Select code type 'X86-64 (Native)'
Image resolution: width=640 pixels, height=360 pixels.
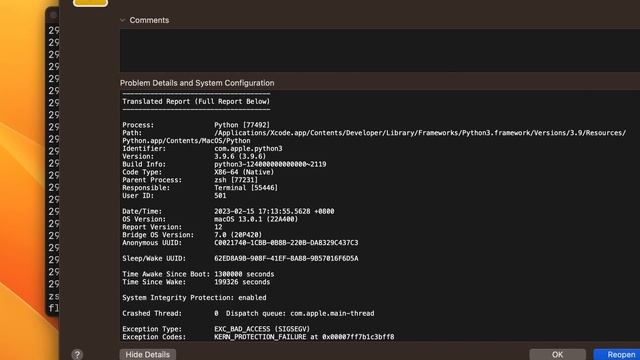[244, 172]
